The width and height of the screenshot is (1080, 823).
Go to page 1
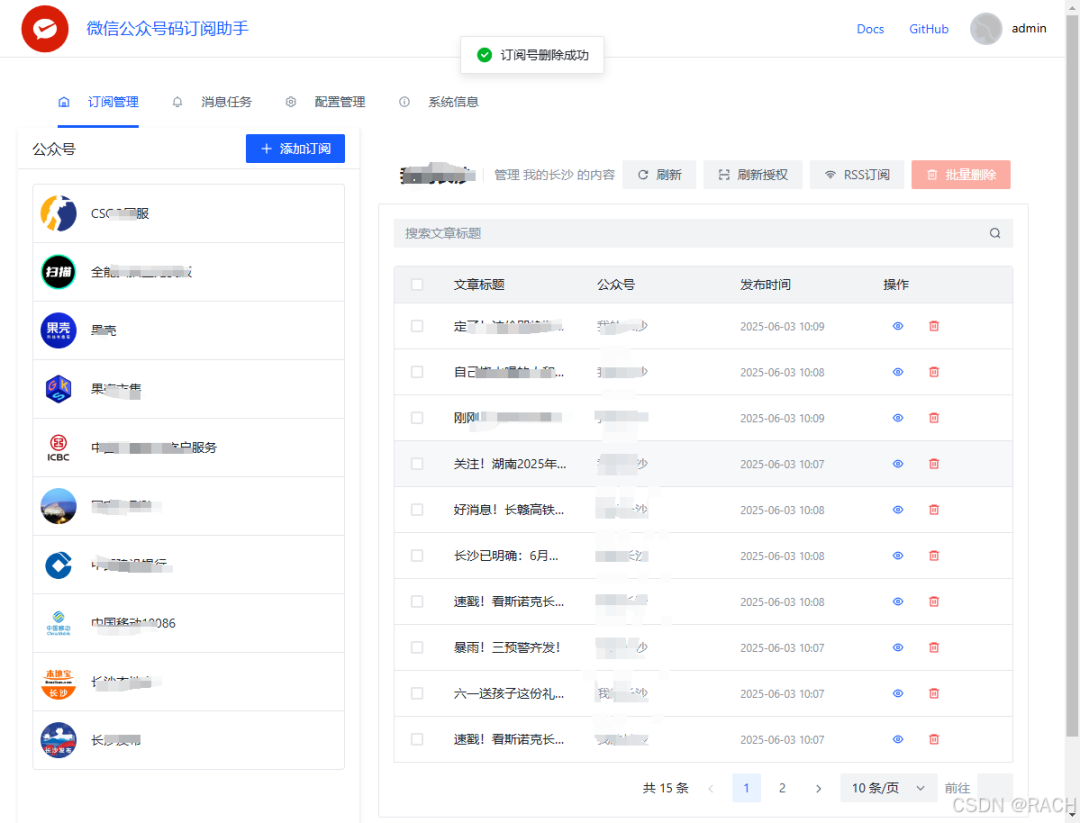click(746, 788)
